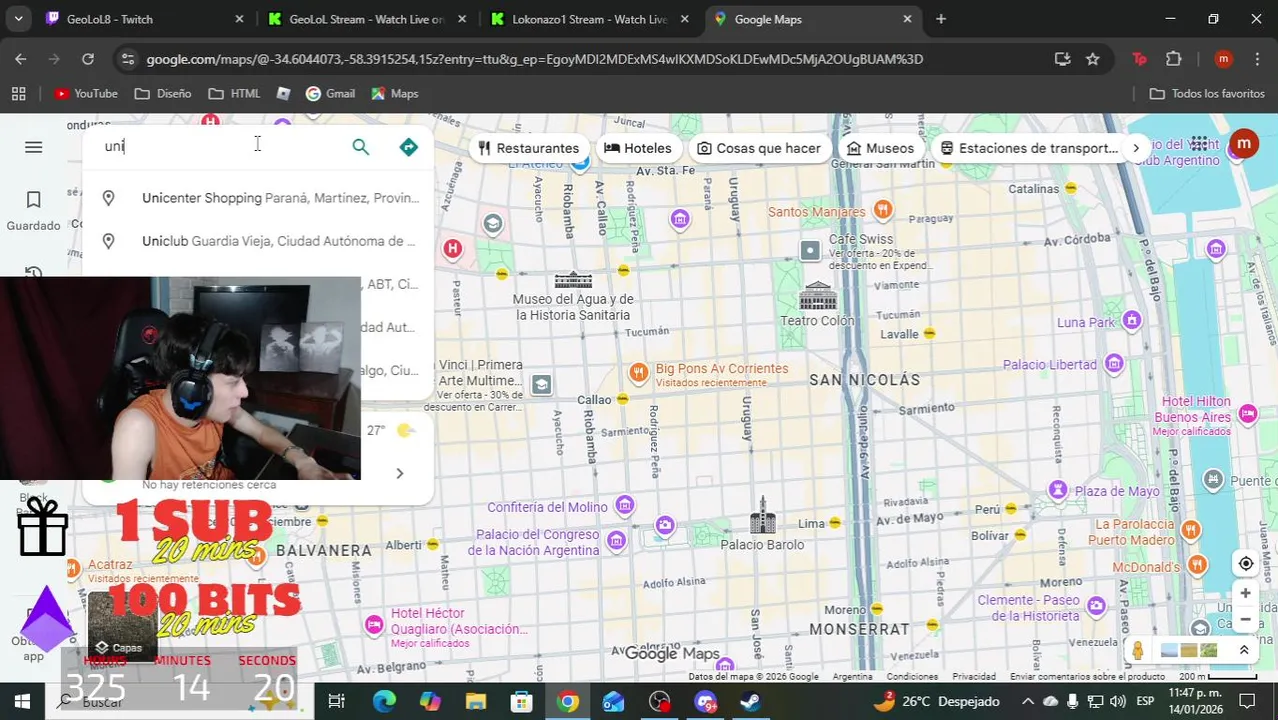Open the Google Maps hamburger menu
This screenshot has height=720, width=1278.
[x=33, y=148]
